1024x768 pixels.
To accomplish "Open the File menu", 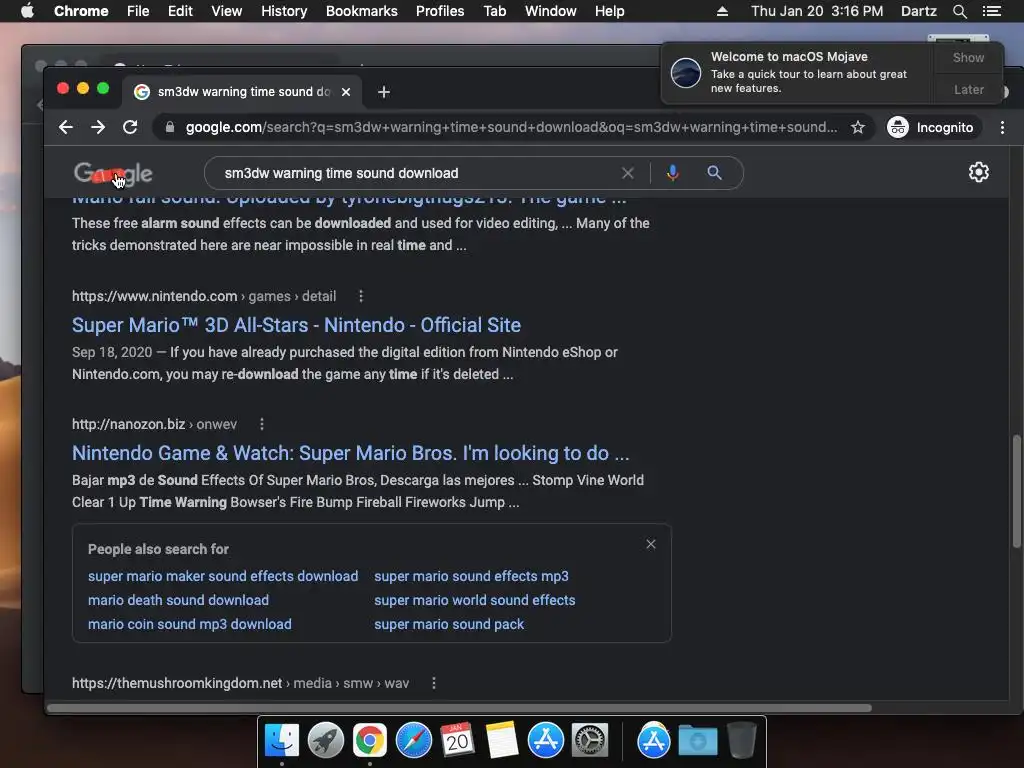I will [138, 11].
